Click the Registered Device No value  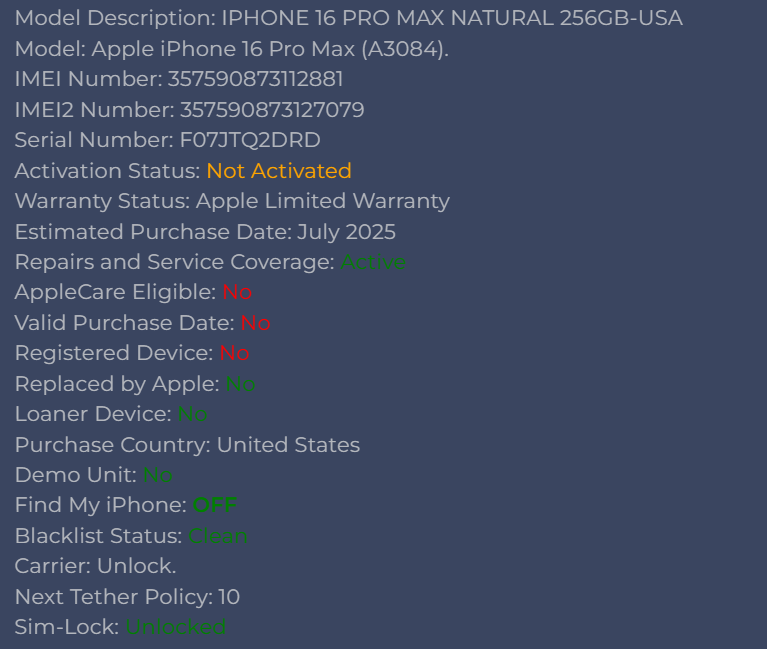click(x=235, y=353)
